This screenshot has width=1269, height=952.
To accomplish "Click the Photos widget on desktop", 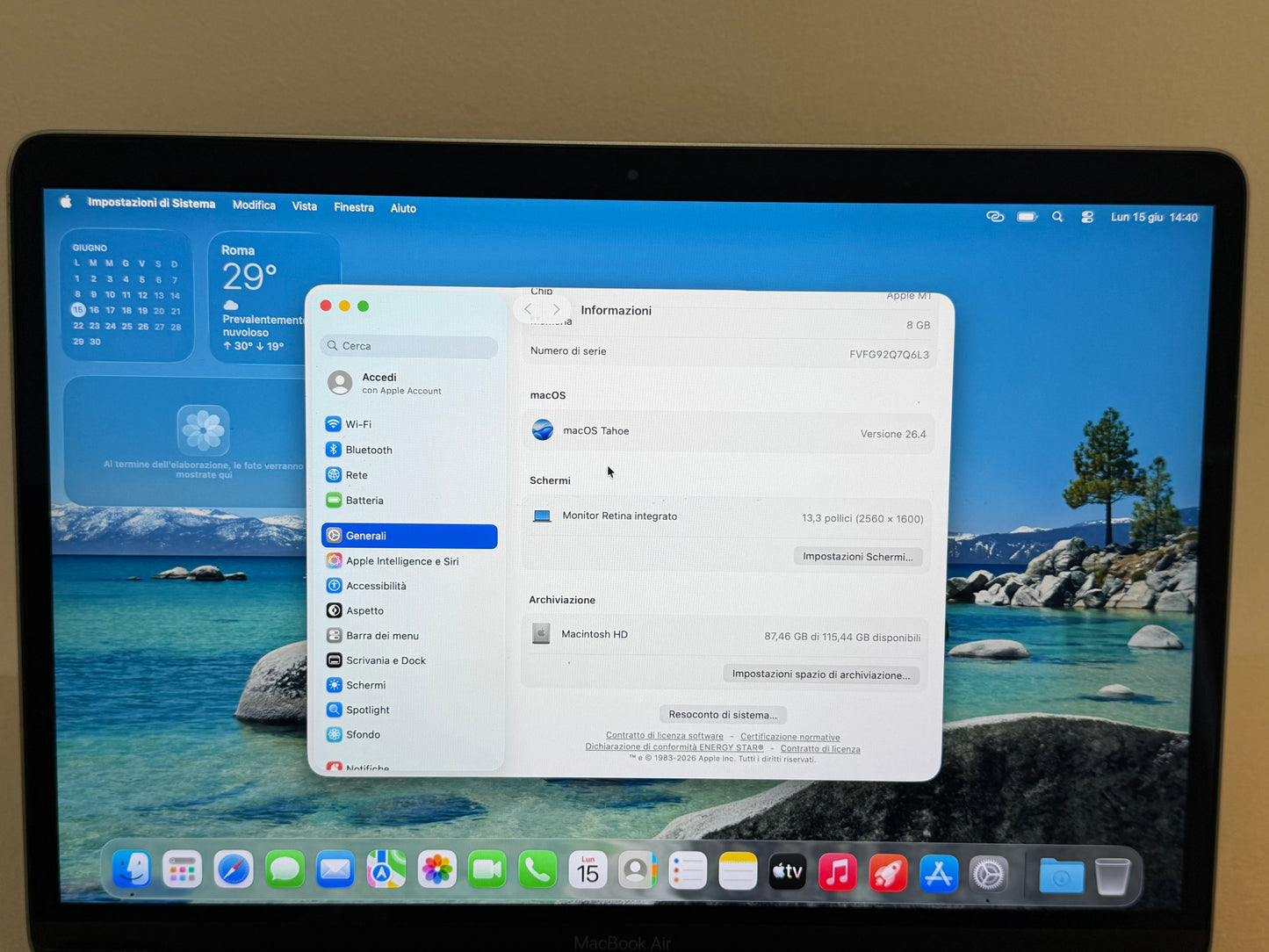I will pos(185,442).
